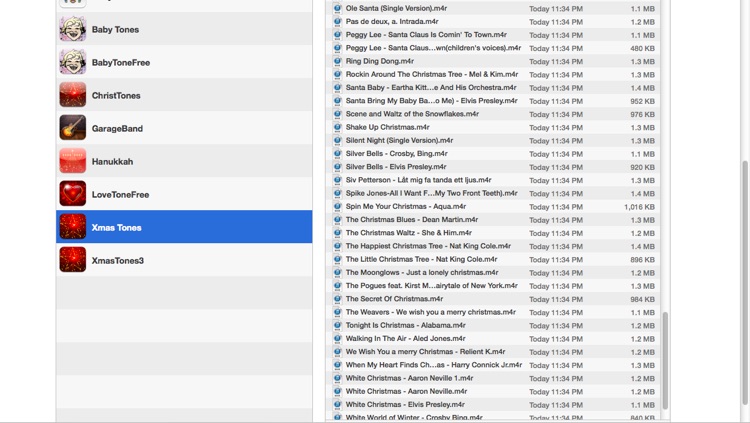
Task: Select the highlighted Xmas Tones row
Action: coord(184,227)
